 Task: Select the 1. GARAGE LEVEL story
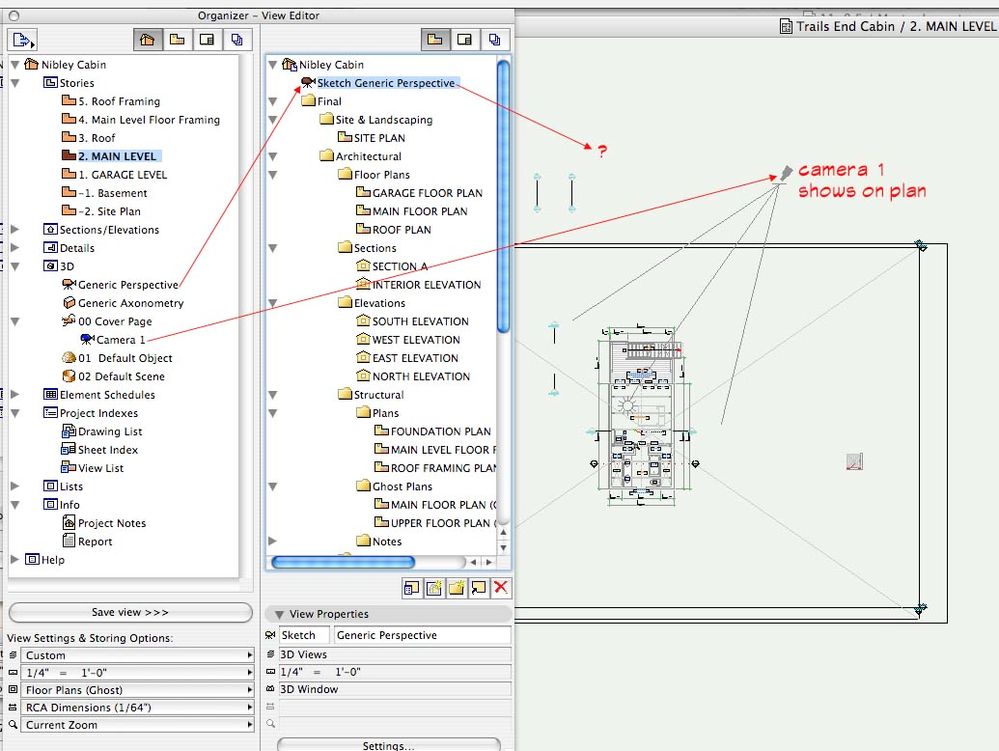(122, 175)
